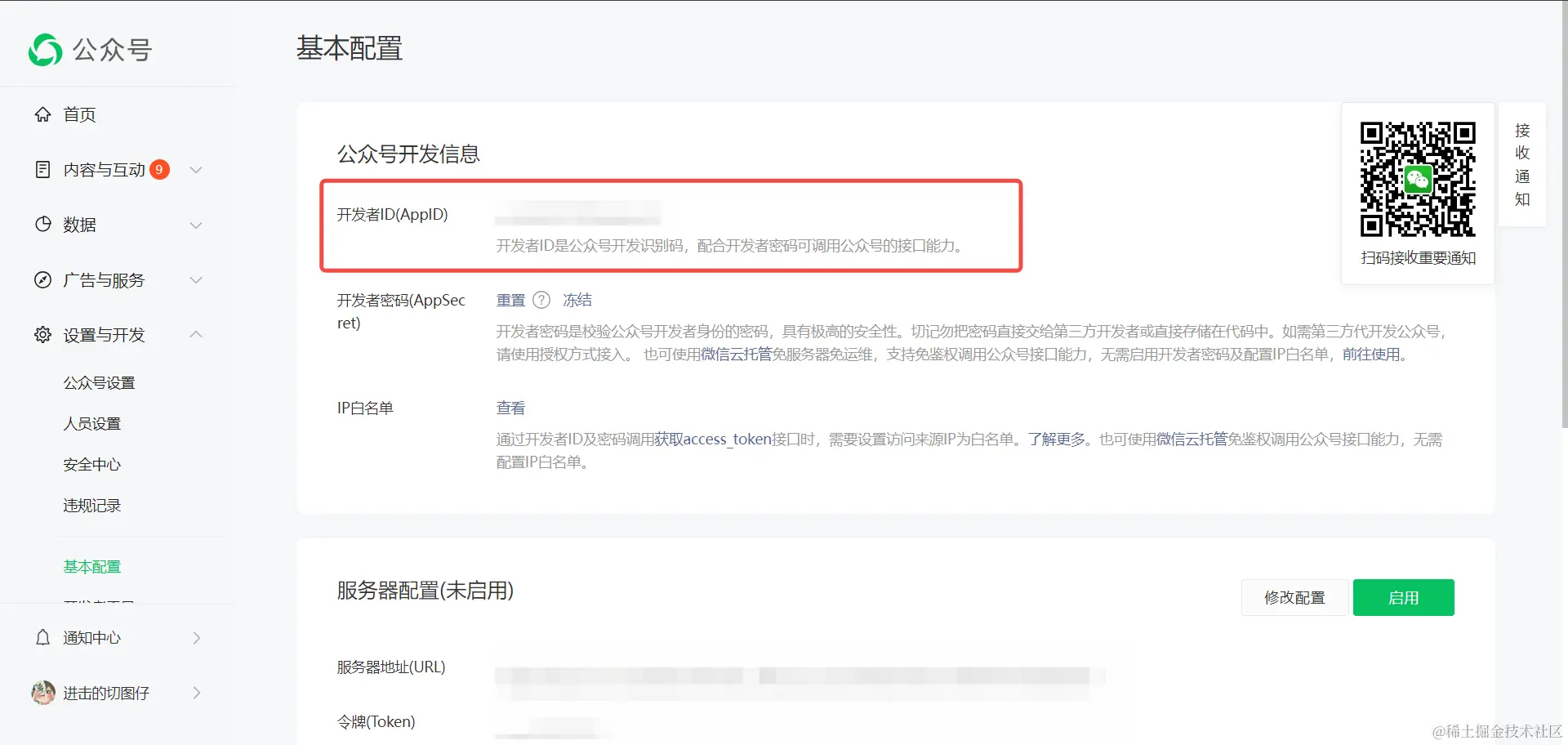Viewport: 1568px width, 745px height.
Task: Open the 数据 data icon
Action: [42, 225]
